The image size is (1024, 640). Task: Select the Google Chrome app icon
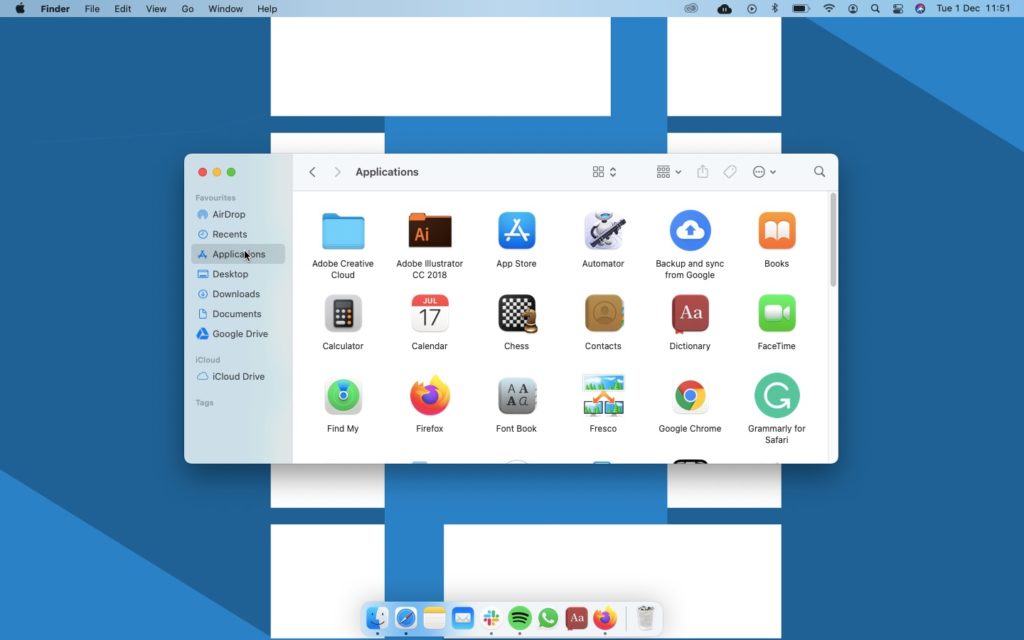690,396
